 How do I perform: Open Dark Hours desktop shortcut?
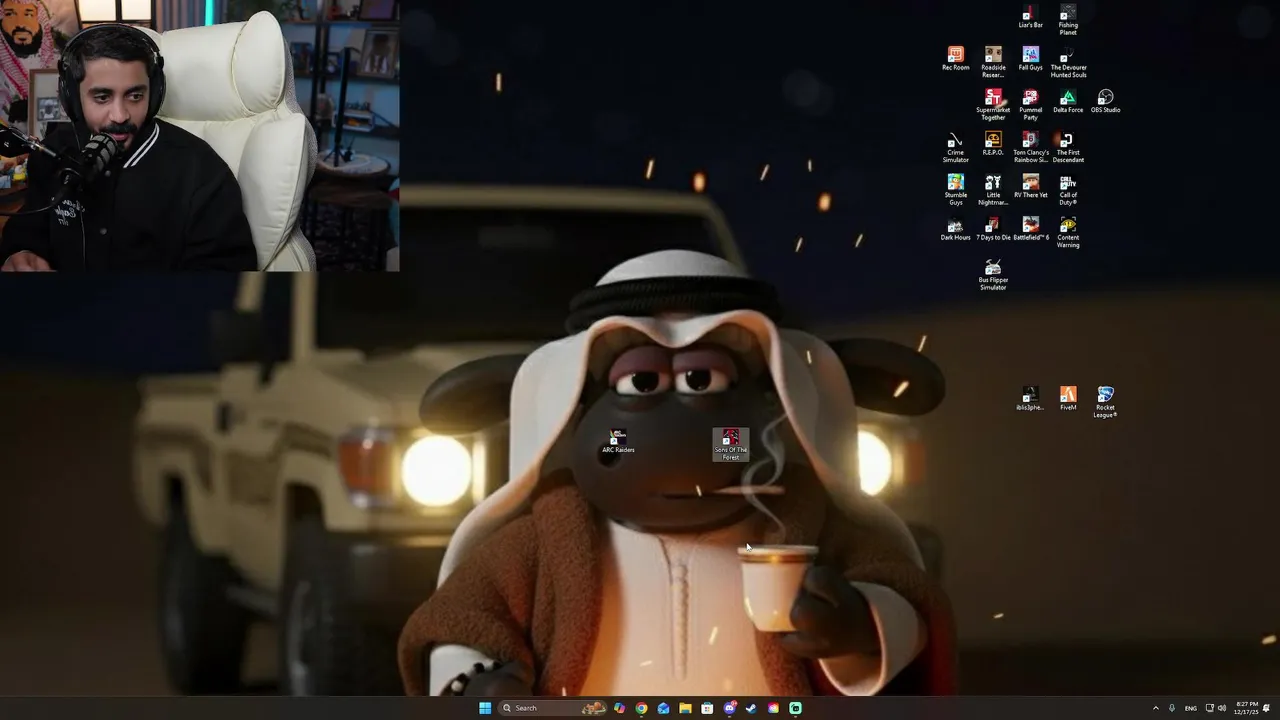[x=955, y=229]
